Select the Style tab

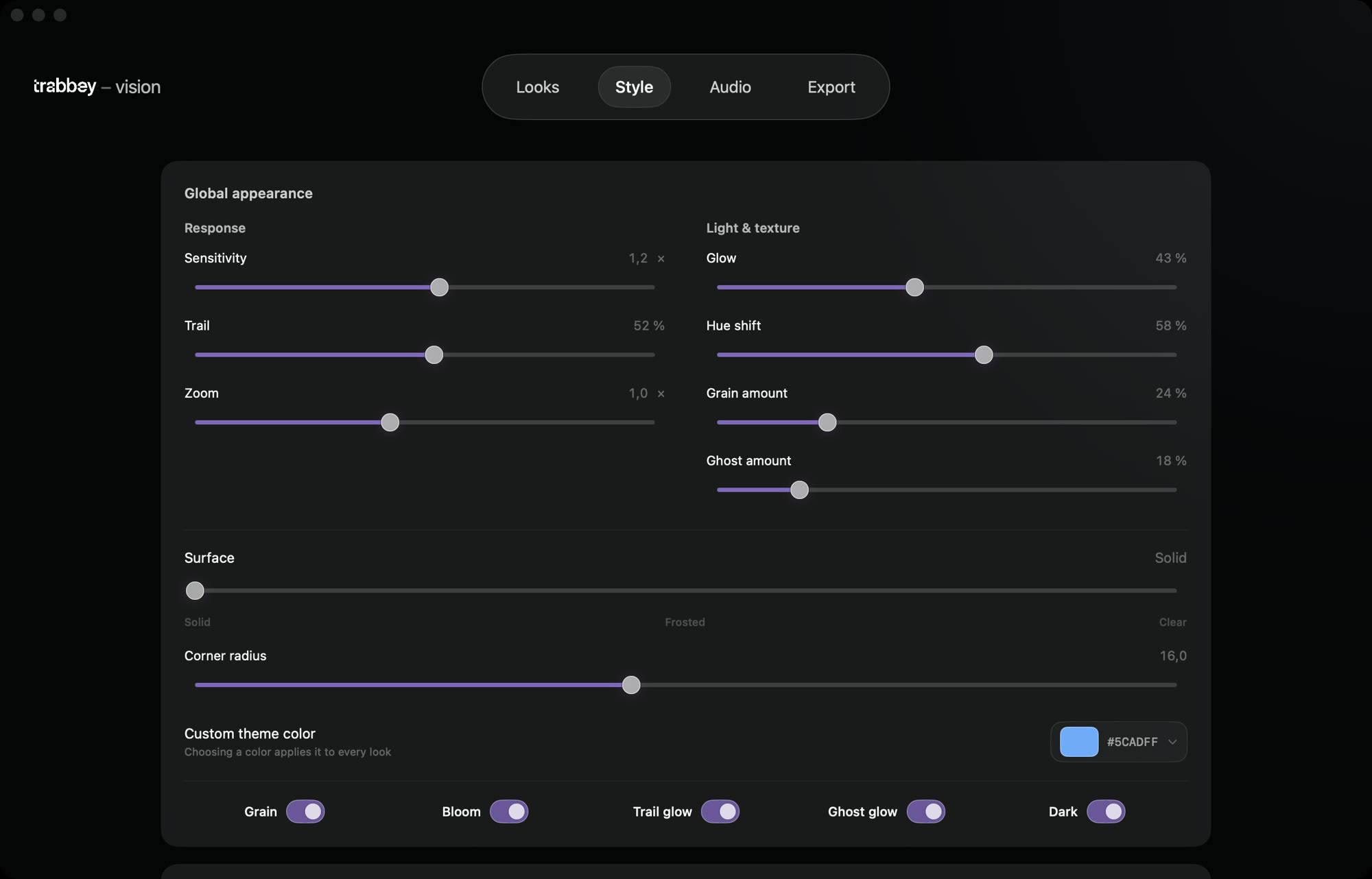634,87
